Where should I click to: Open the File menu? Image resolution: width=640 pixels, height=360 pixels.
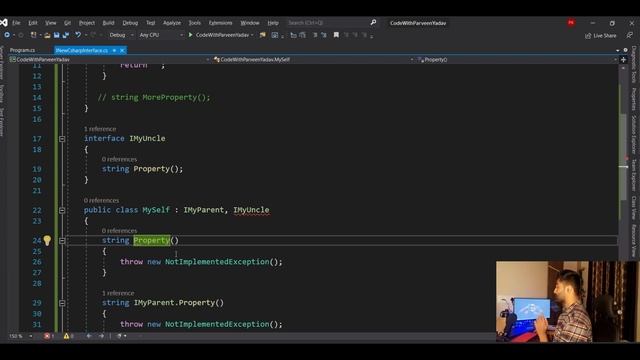coord(16,23)
